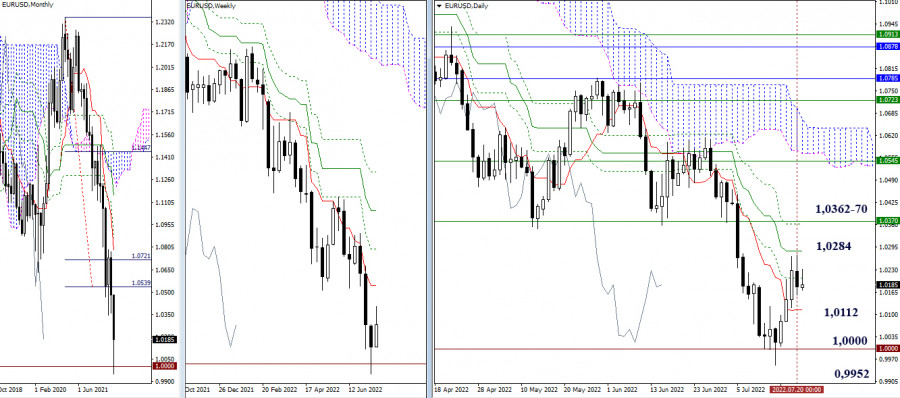
Task: Select the 1,0112 support annotation
Action: (x=841, y=312)
